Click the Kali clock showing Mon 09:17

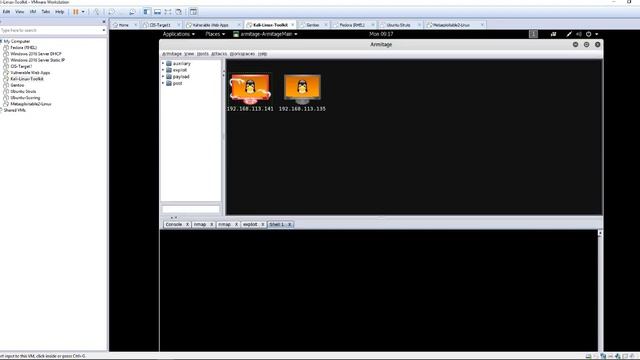[x=381, y=34]
